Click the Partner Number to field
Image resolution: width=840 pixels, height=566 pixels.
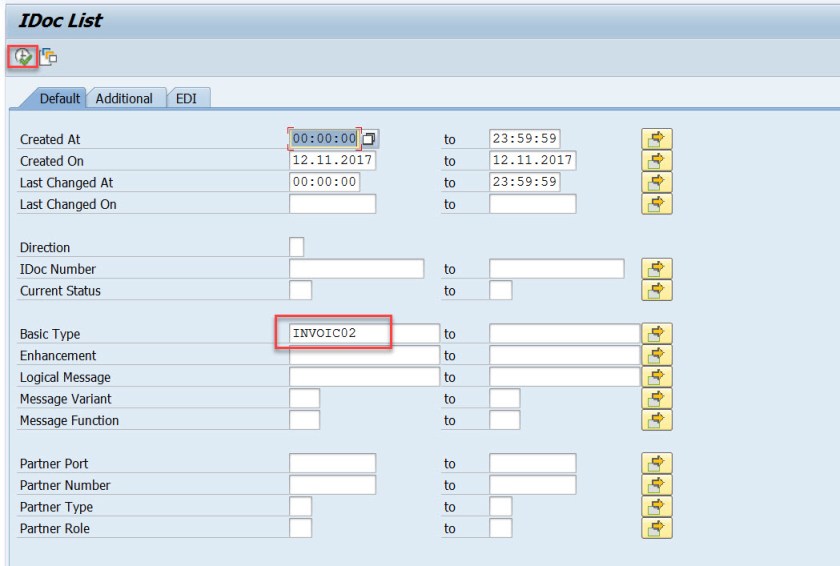coord(532,485)
